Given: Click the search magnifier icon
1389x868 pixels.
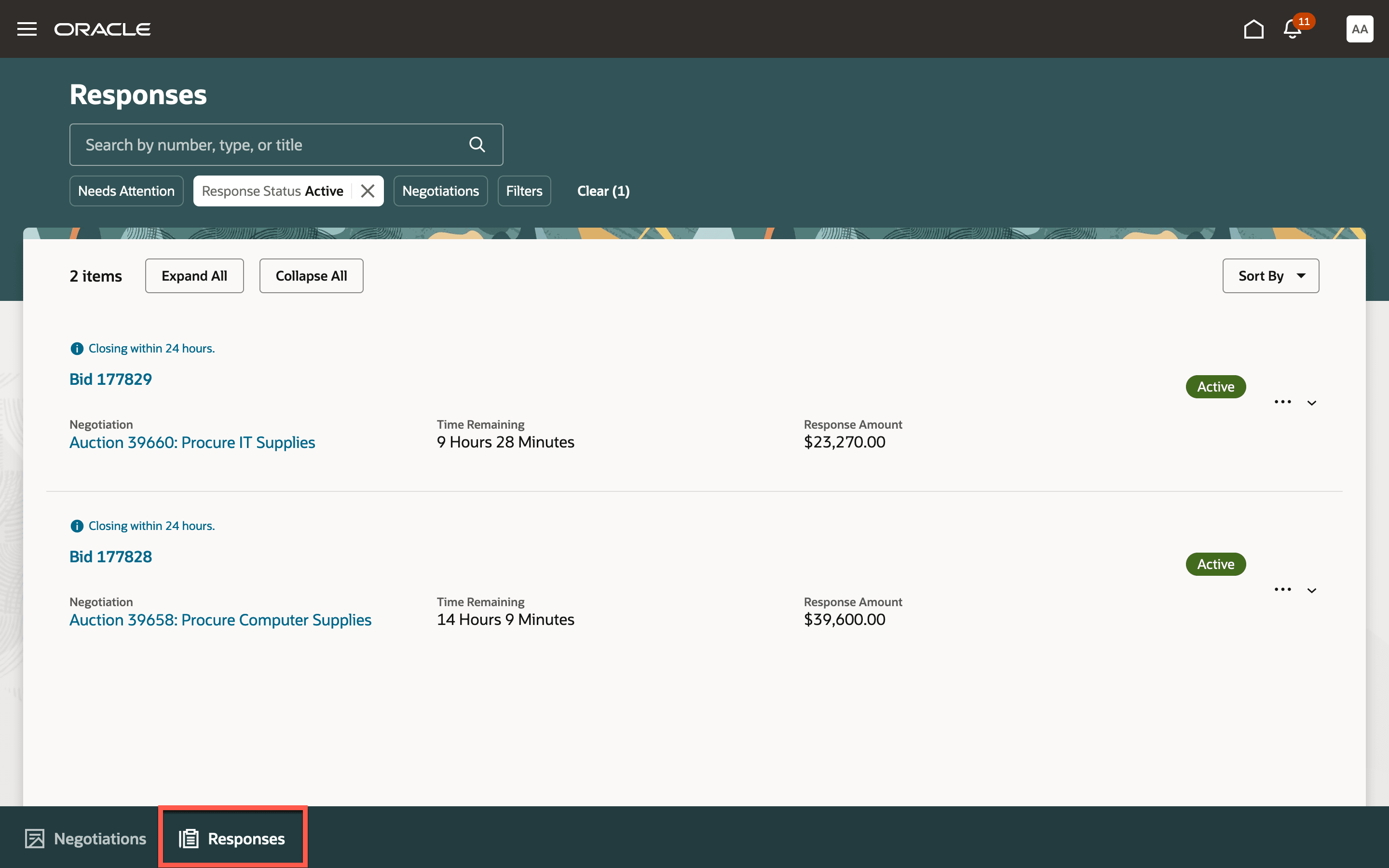Looking at the screenshot, I should pyautogui.click(x=477, y=145).
